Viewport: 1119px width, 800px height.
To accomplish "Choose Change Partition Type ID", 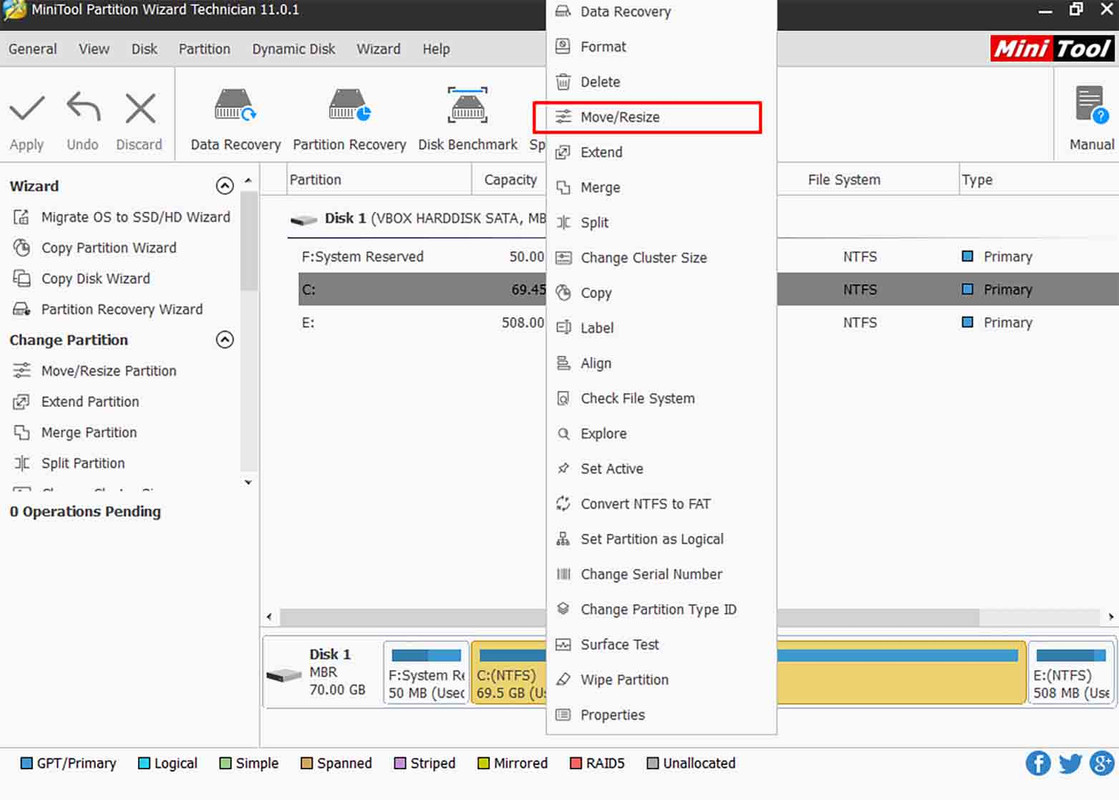I will (x=661, y=609).
